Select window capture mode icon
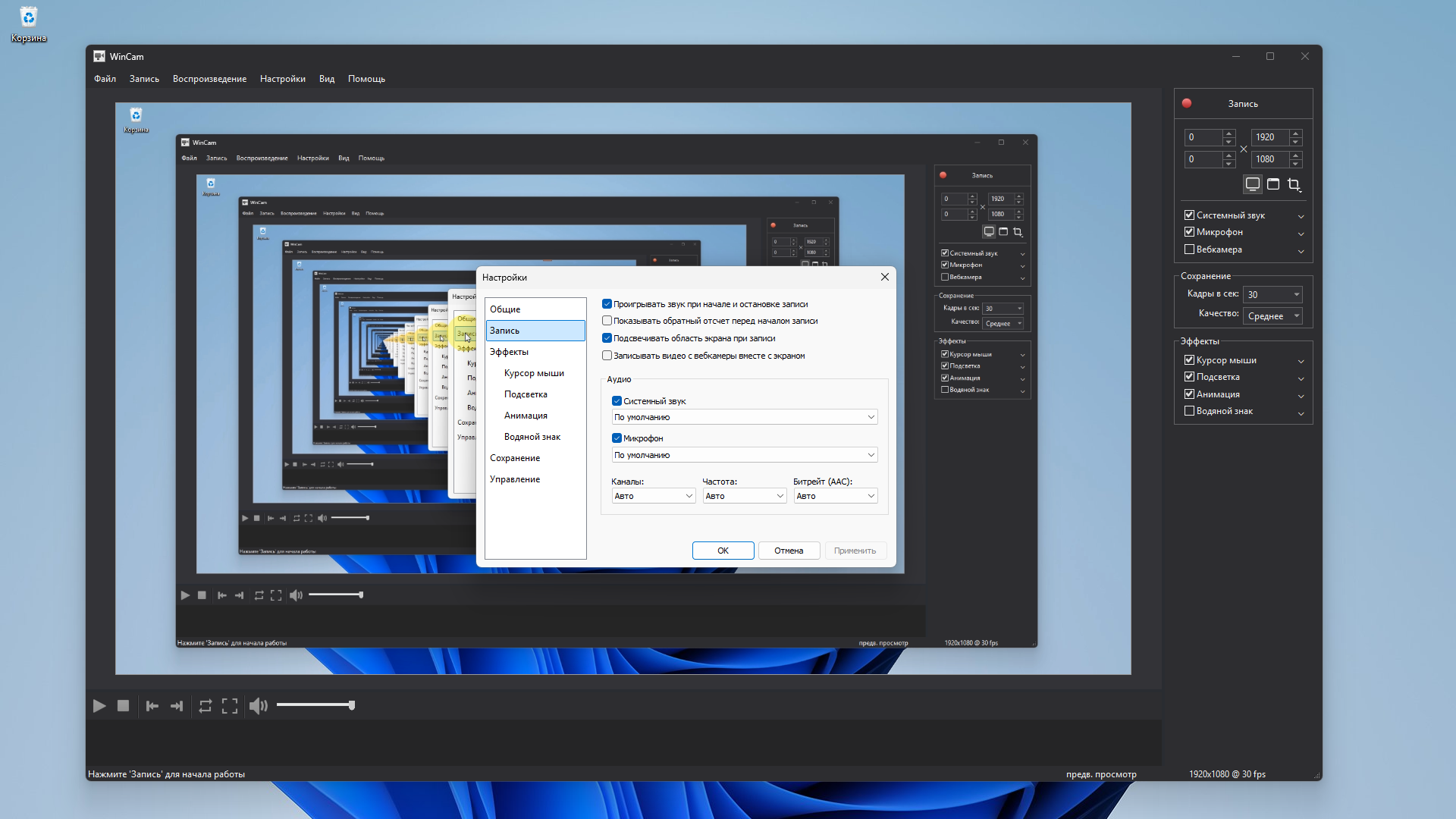1456x819 pixels. [x=1273, y=184]
